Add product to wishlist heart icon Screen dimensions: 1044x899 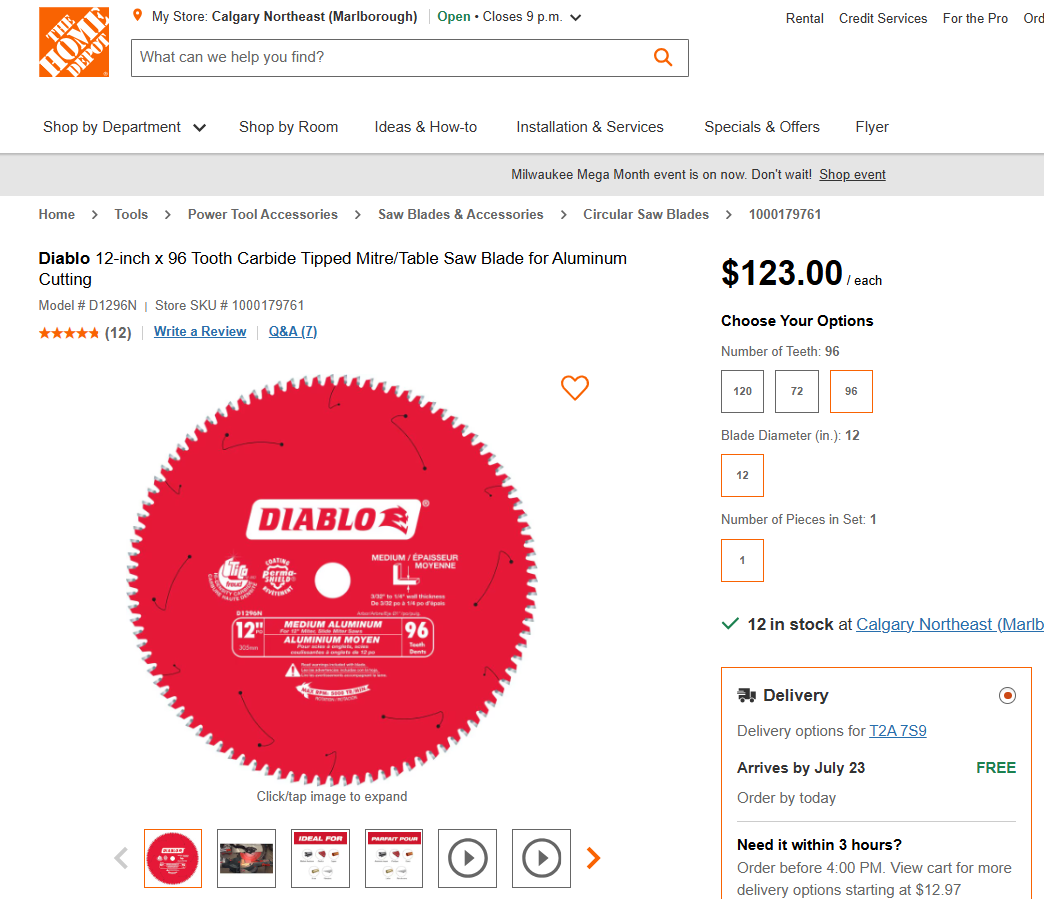575,387
